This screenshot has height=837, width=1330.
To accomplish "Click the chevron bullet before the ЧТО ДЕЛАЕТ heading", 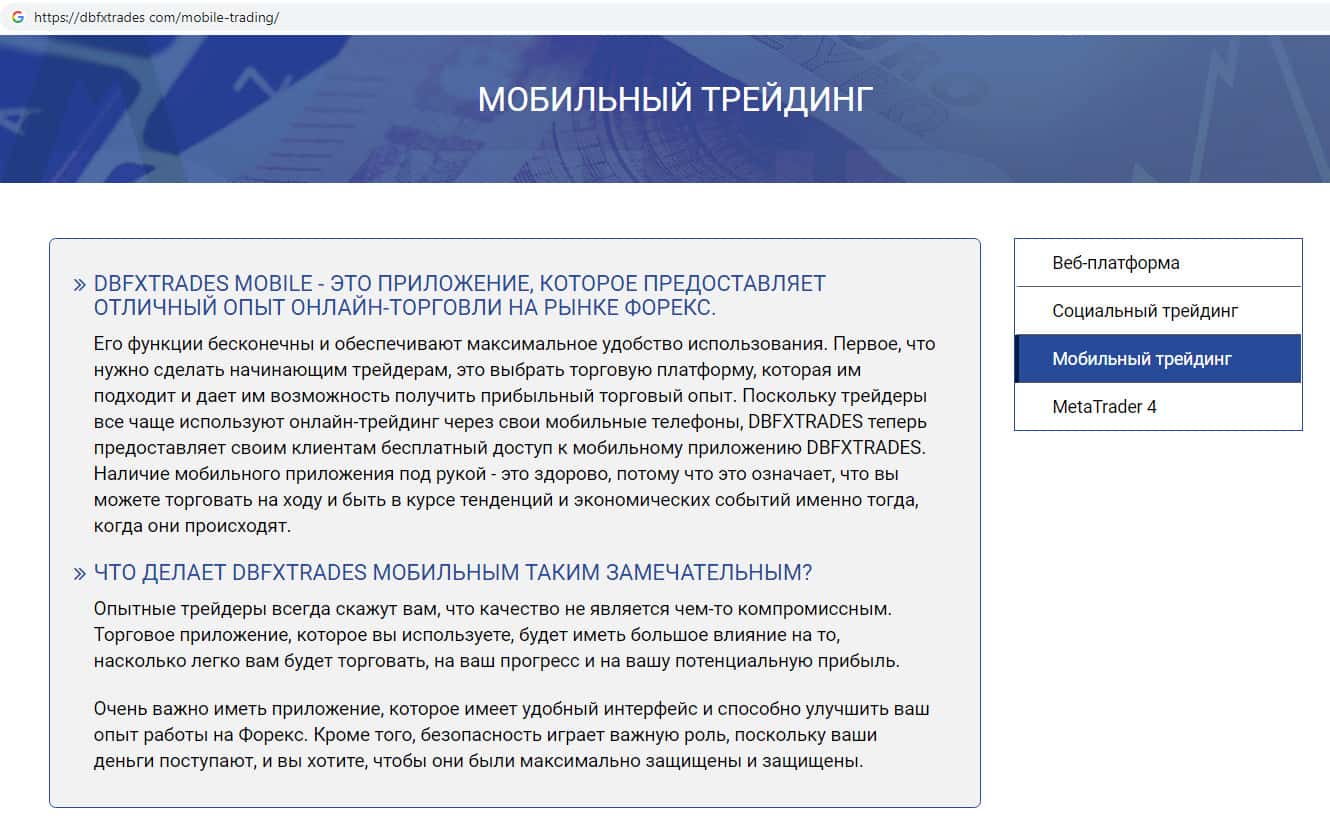I will [80, 574].
